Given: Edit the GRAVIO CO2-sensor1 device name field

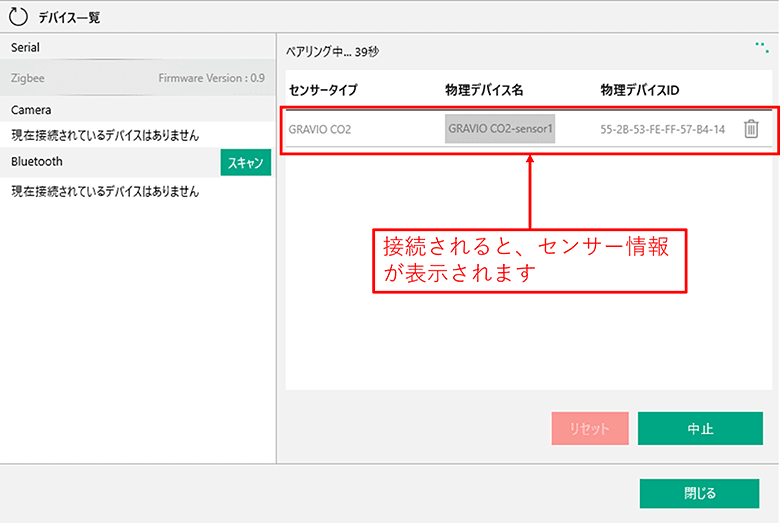Looking at the screenshot, I should pos(500,129).
